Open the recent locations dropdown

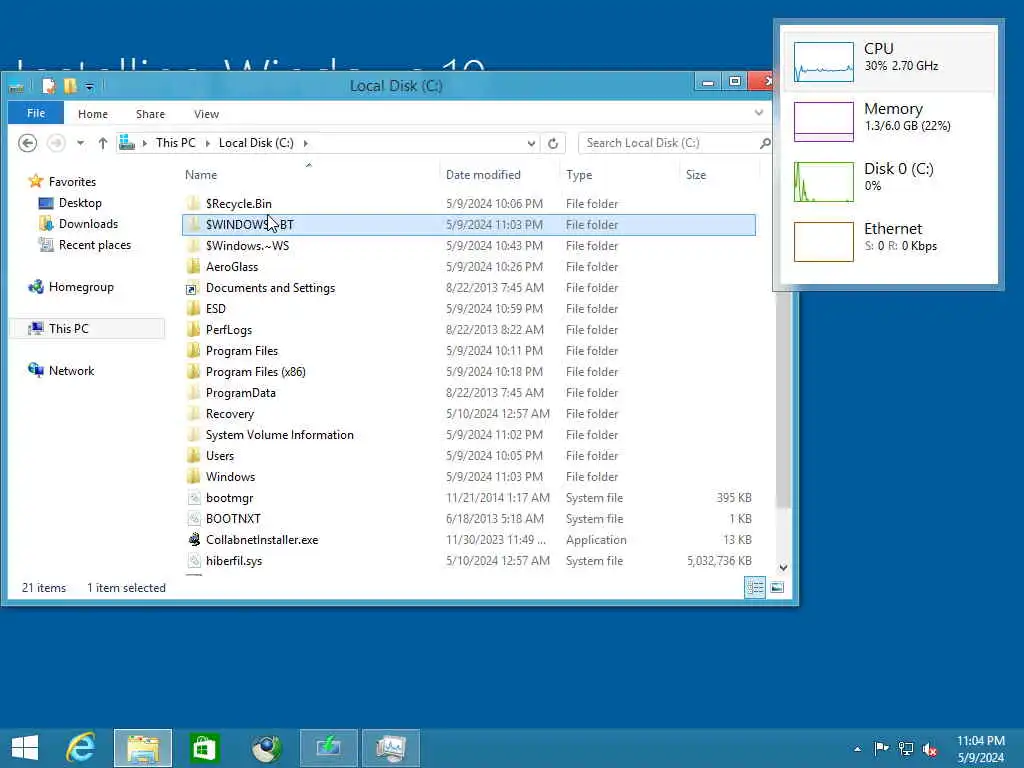click(80, 143)
